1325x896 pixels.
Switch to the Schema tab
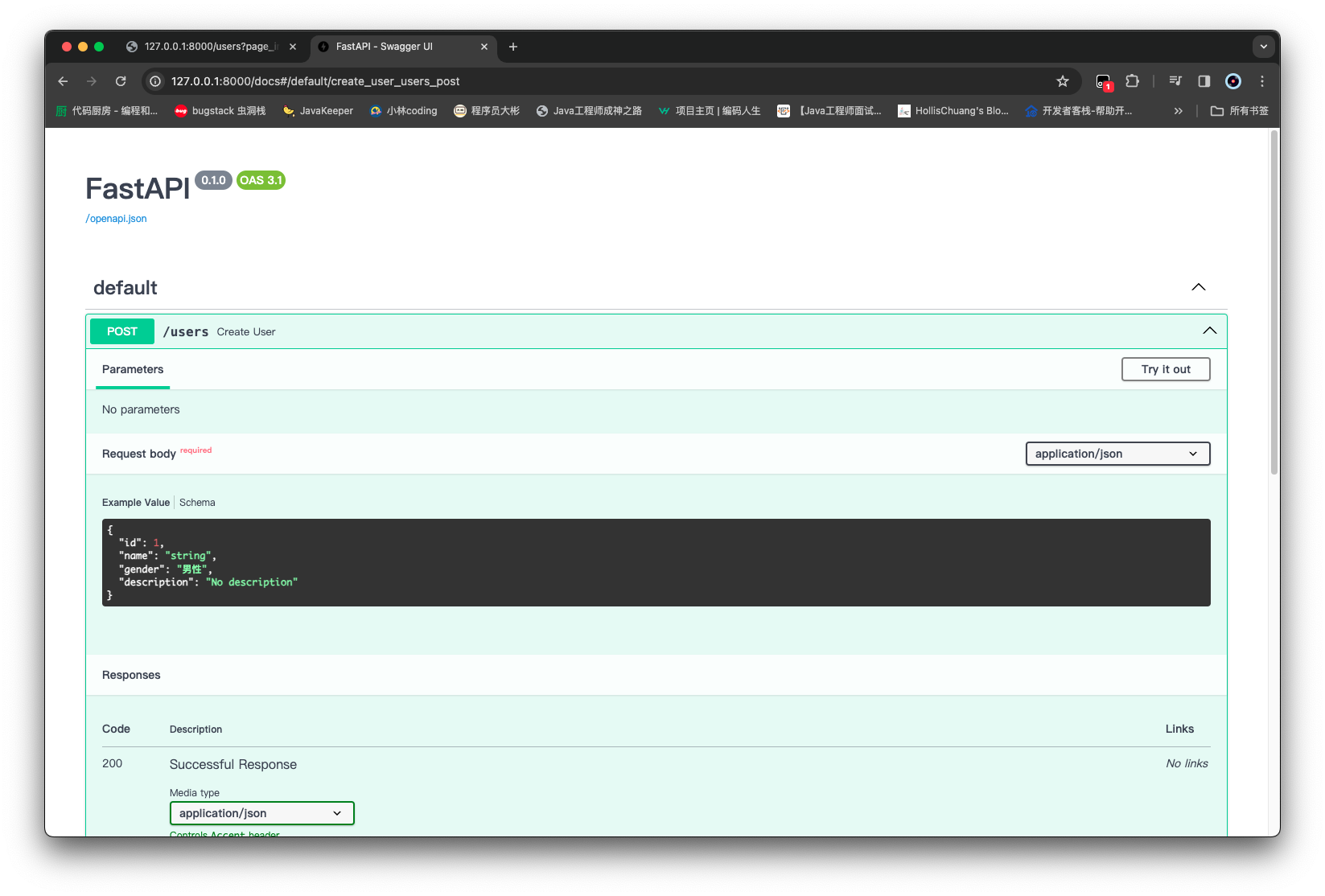(197, 503)
